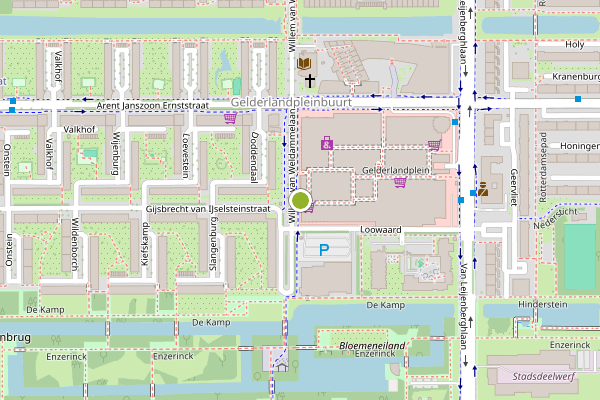This screenshot has width=600, height=400.
Task: Select shopping cart icon on Arent Janszoon Ernststraat
Action: click(230, 118)
